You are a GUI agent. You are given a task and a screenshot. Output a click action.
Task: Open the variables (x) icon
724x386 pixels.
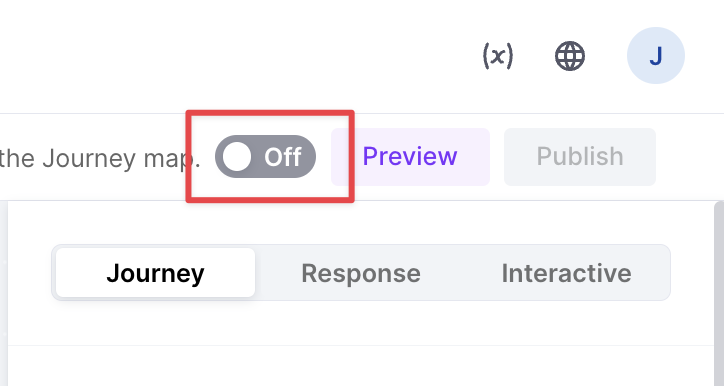tap(498, 56)
